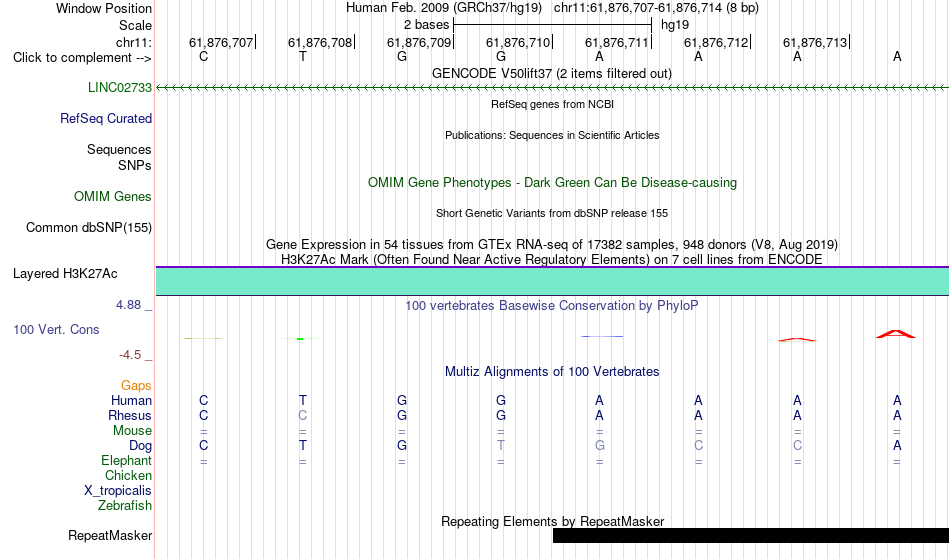This screenshot has height=559, width=950.
Task: Click the OMIM Gene Phenotypes green title
Action: click(553, 183)
